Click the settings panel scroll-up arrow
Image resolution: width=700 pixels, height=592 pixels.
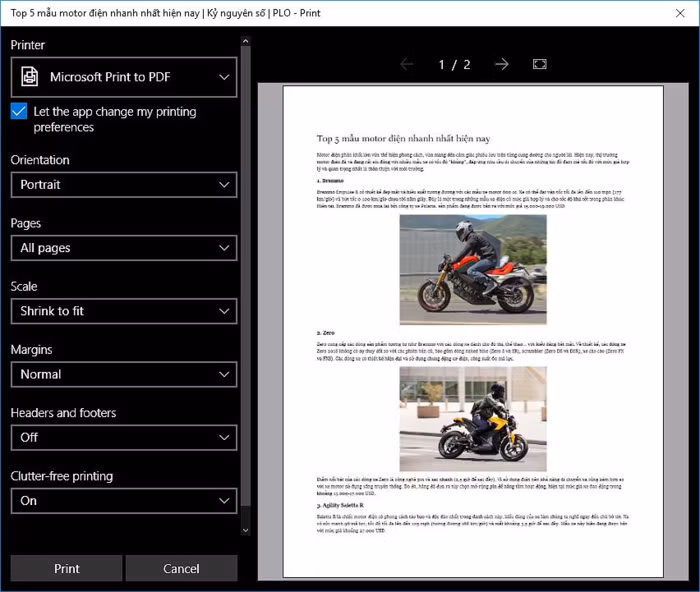pyautogui.click(x=245, y=41)
